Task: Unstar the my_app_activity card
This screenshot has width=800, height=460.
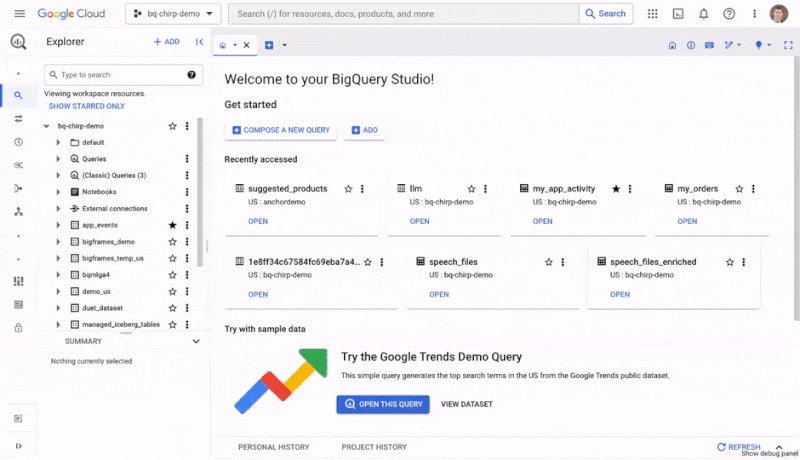Action: pos(616,189)
